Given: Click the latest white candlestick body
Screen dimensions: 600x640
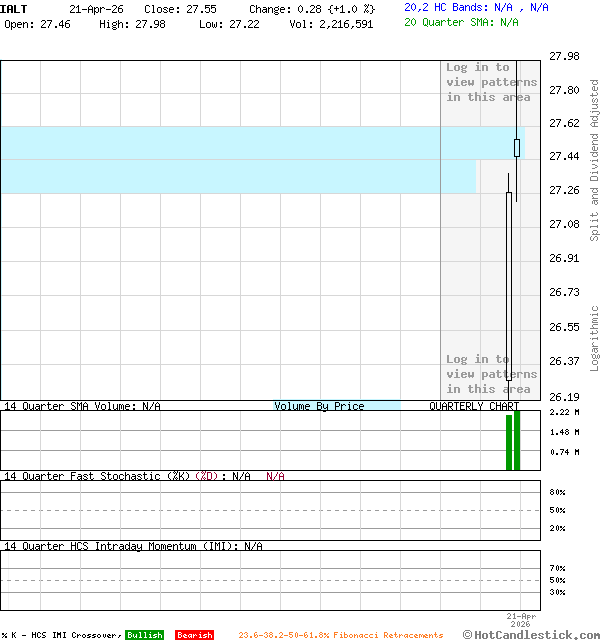Looking at the screenshot, I should click(x=517, y=148).
